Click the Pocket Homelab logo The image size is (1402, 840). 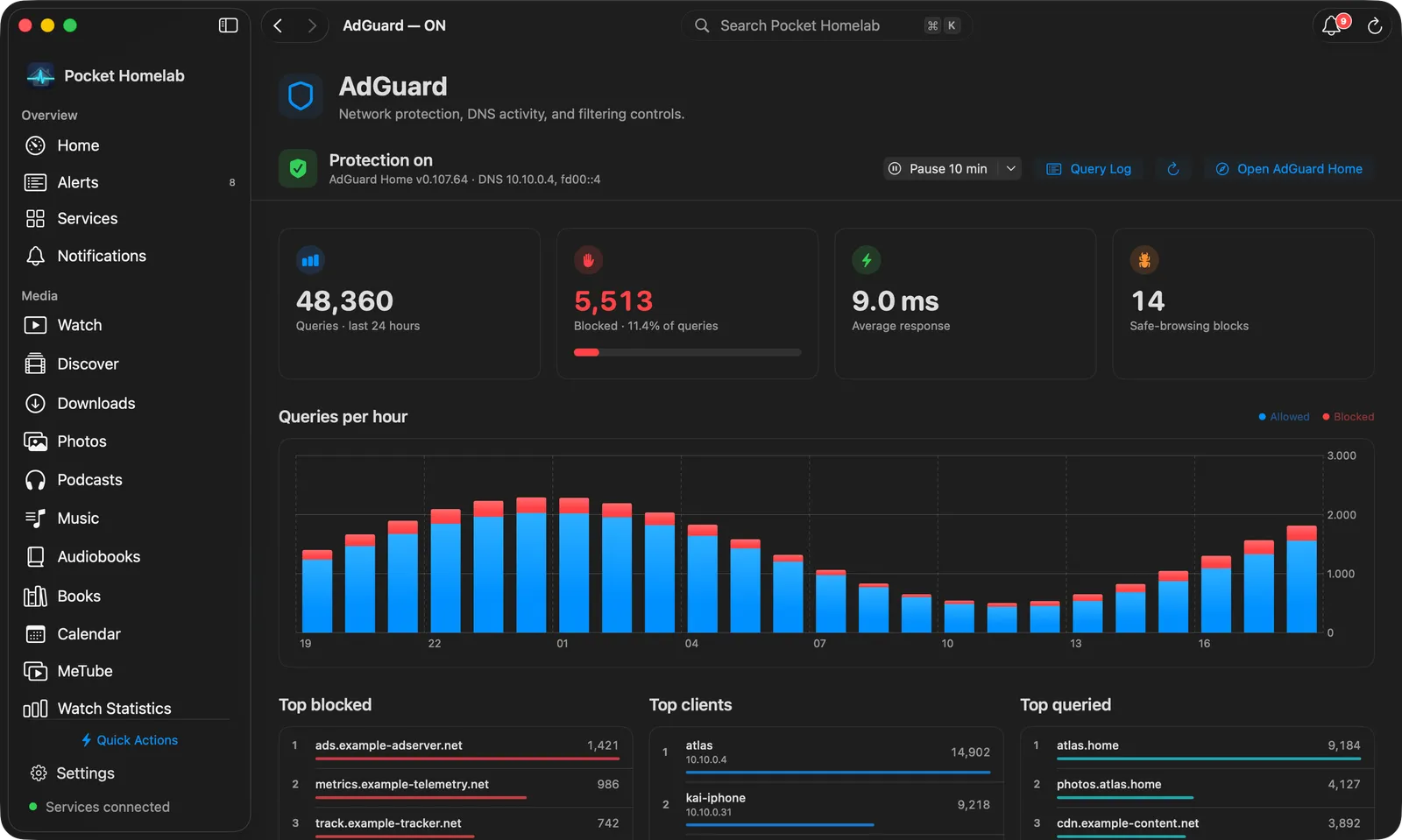coord(40,75)
